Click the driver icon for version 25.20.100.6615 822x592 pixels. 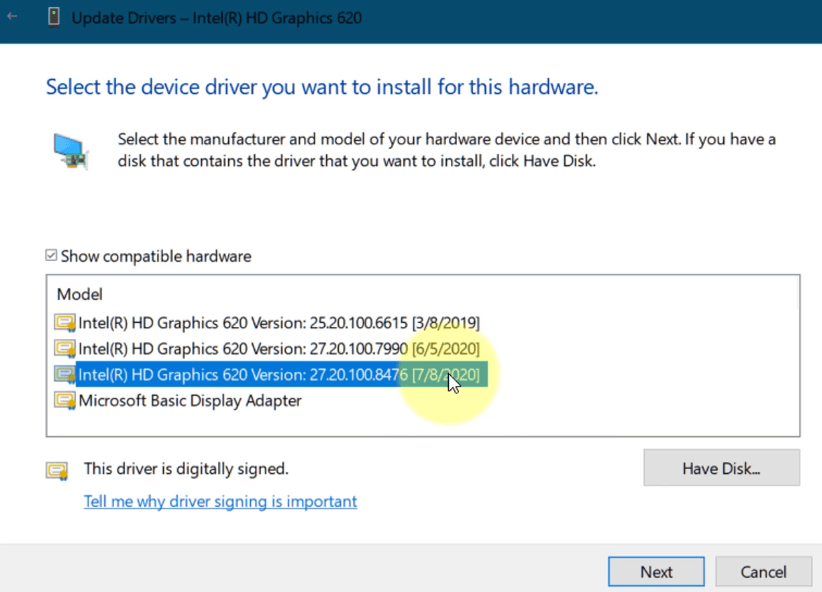[65, 322]
